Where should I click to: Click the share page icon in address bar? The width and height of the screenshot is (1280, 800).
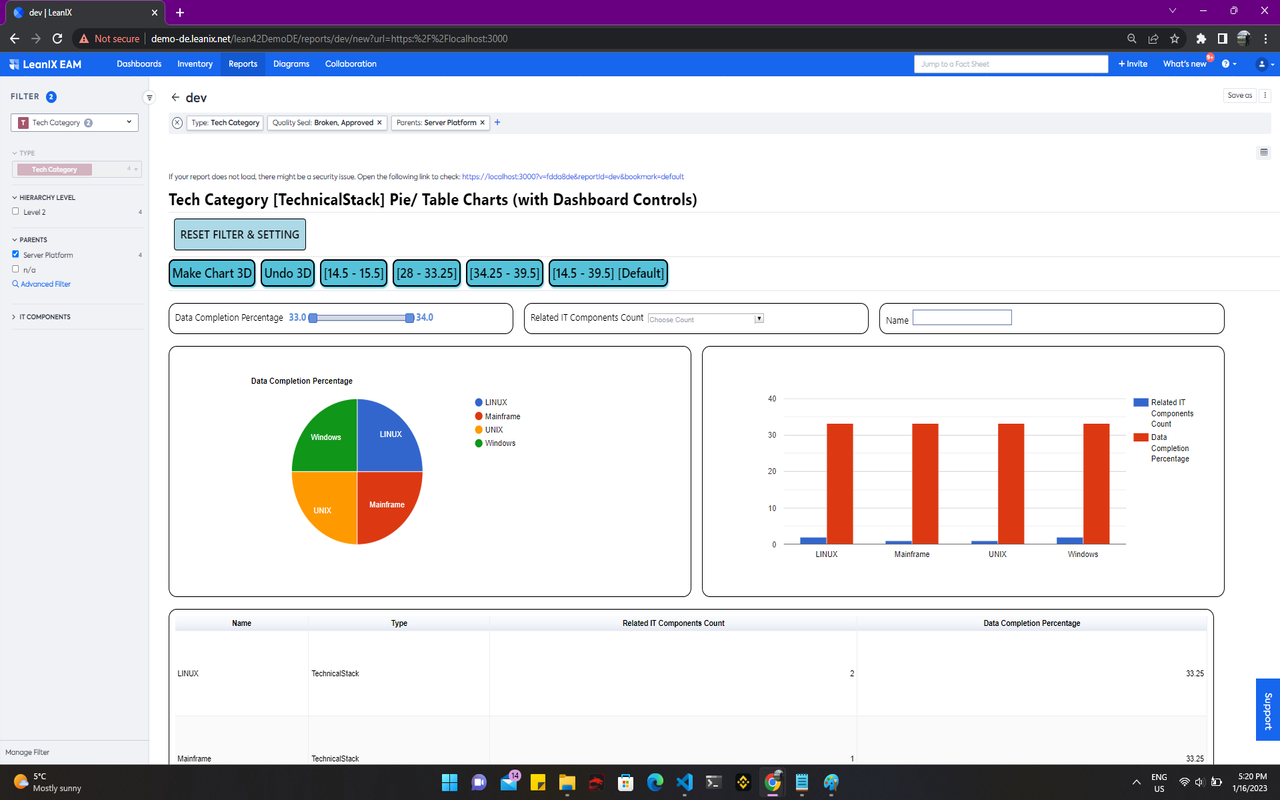[x=1153, y=39]
